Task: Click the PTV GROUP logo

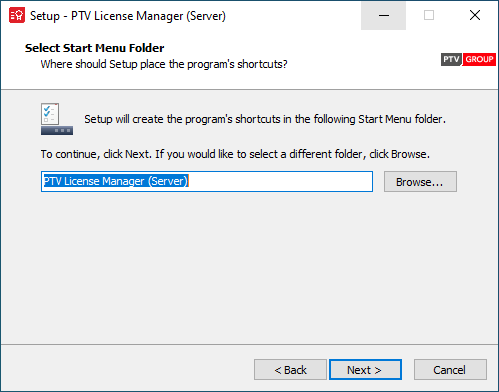Action: click(x=468, y=59)
